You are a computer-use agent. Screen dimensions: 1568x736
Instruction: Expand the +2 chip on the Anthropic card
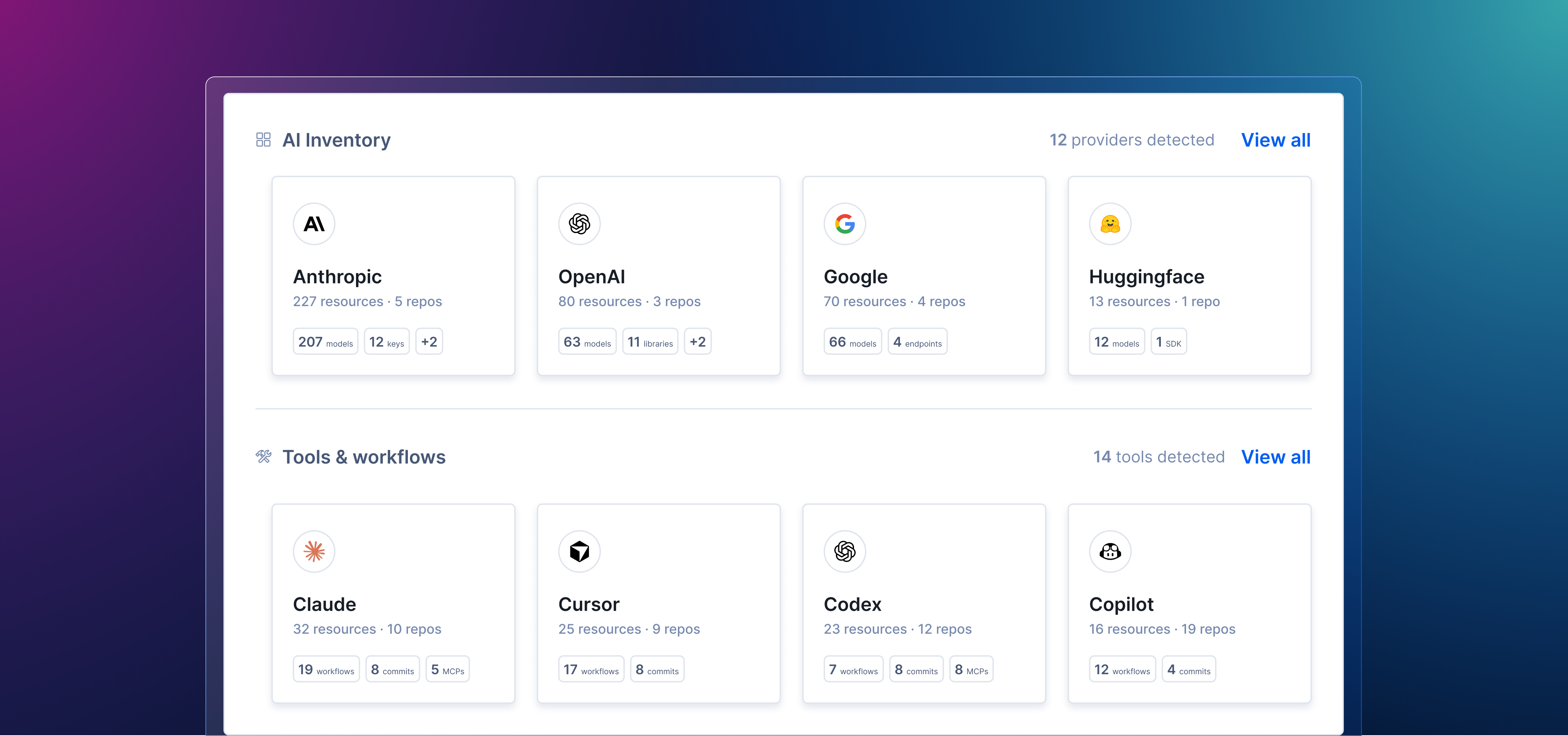429,341
